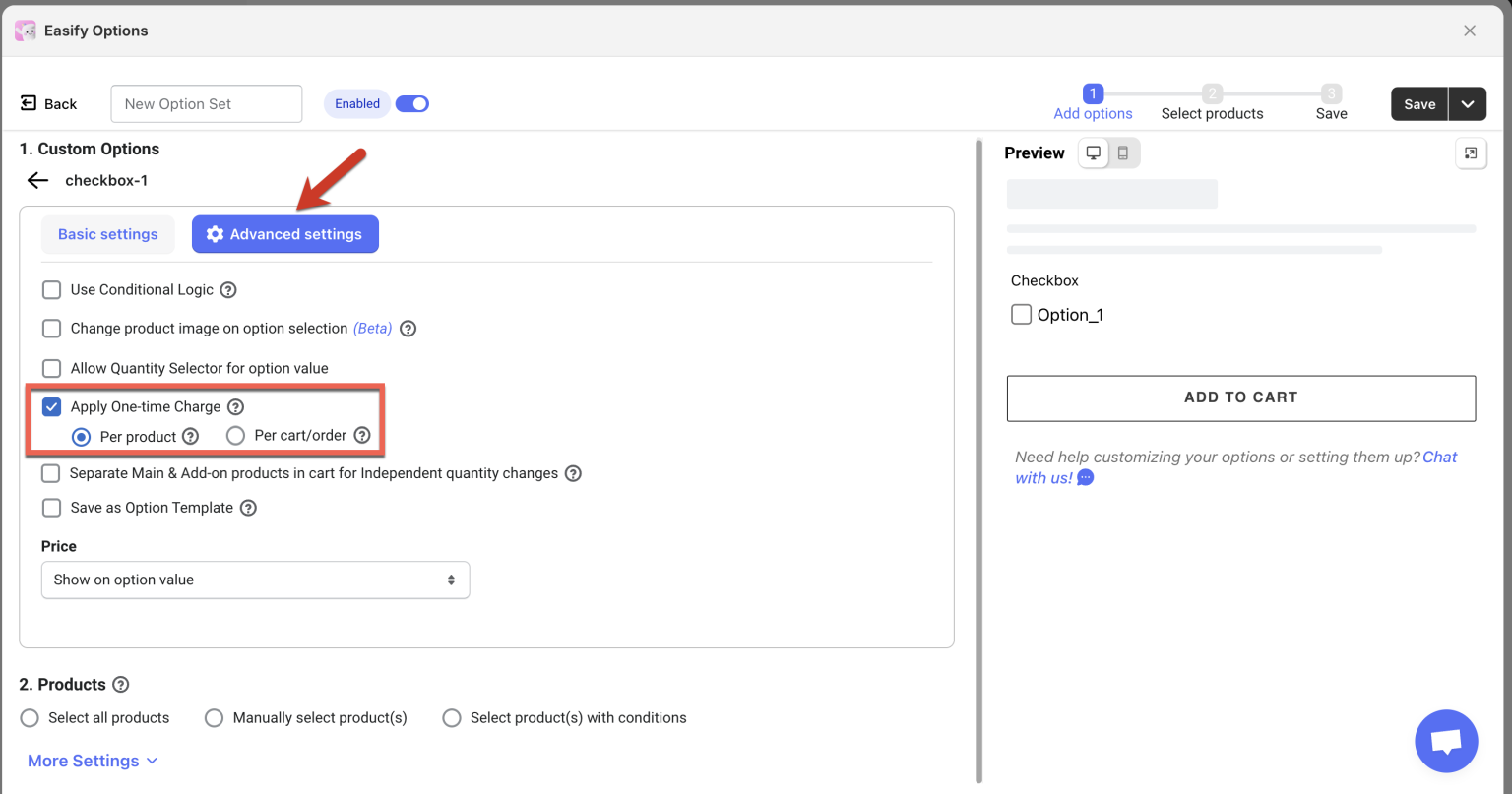
Task: Click the desktop preview icon
Action: click(1093, 153)
